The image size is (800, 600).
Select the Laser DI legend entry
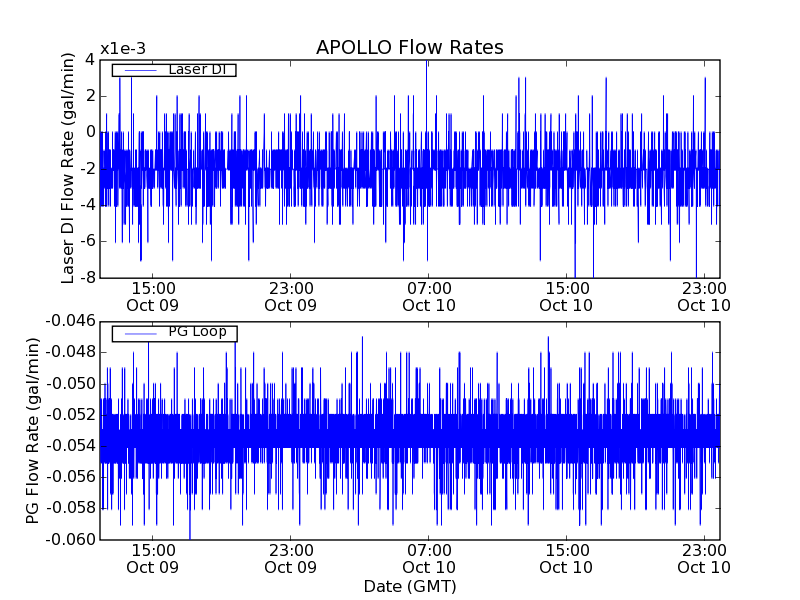coord(174,69)
